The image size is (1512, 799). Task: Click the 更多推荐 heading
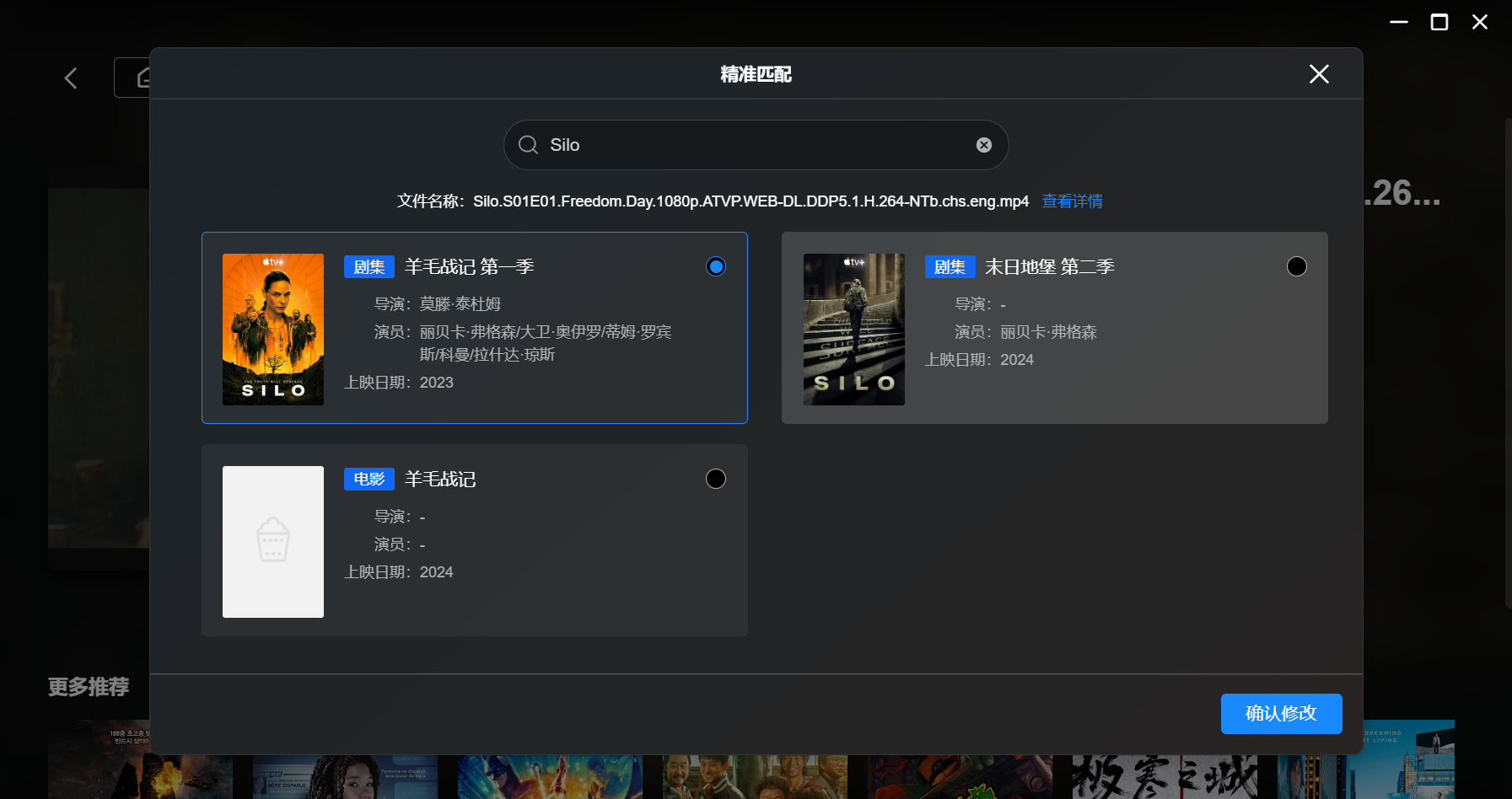click(x=89, y=687)
